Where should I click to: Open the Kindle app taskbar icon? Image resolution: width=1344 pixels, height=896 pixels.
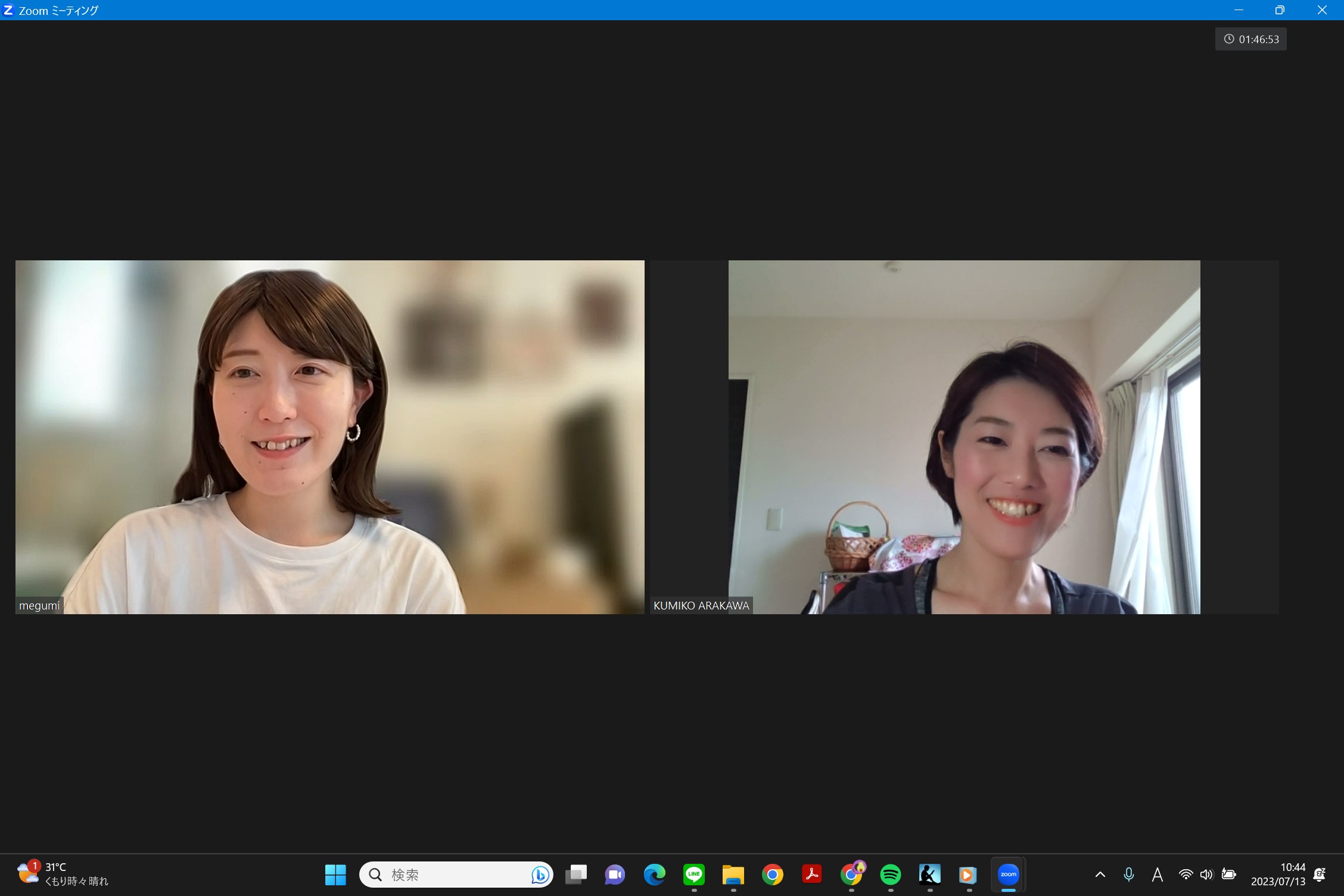click(x=929, y=875)
